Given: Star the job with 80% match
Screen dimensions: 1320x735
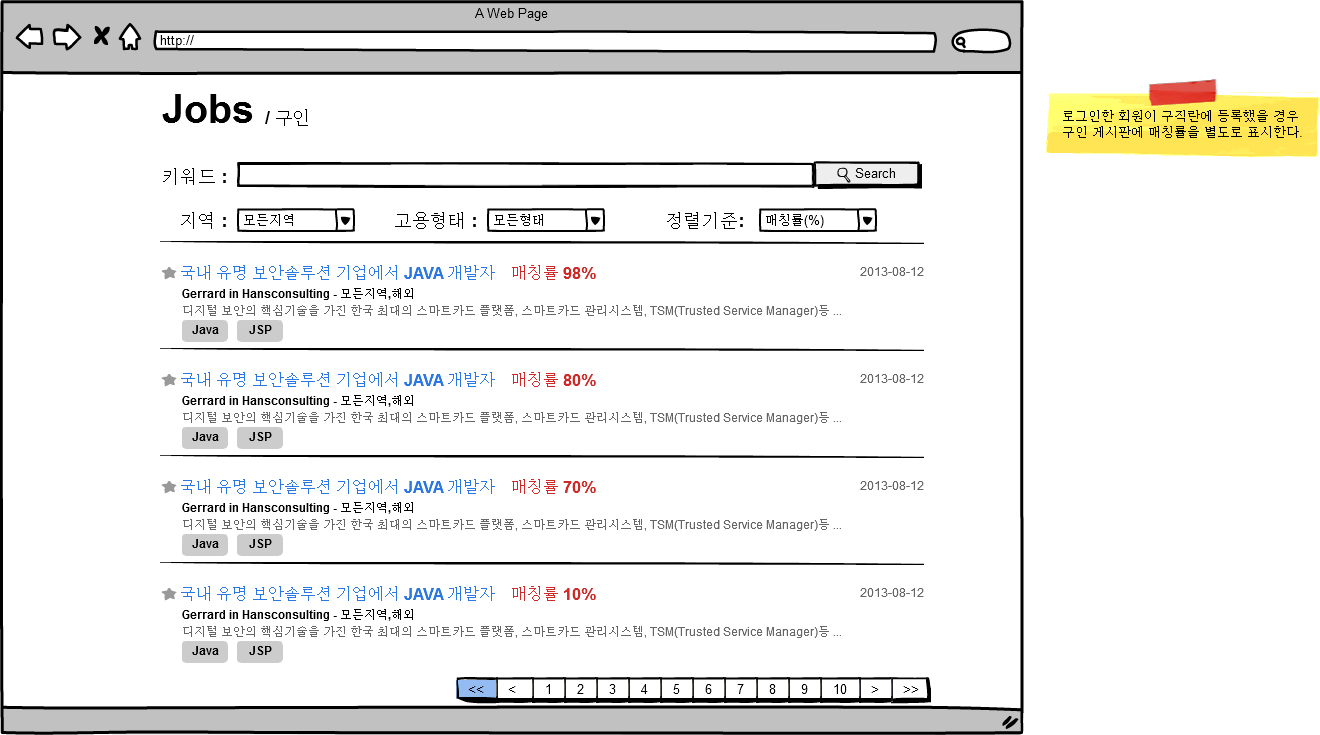Looking at the screenshot, I should [169, 380].
